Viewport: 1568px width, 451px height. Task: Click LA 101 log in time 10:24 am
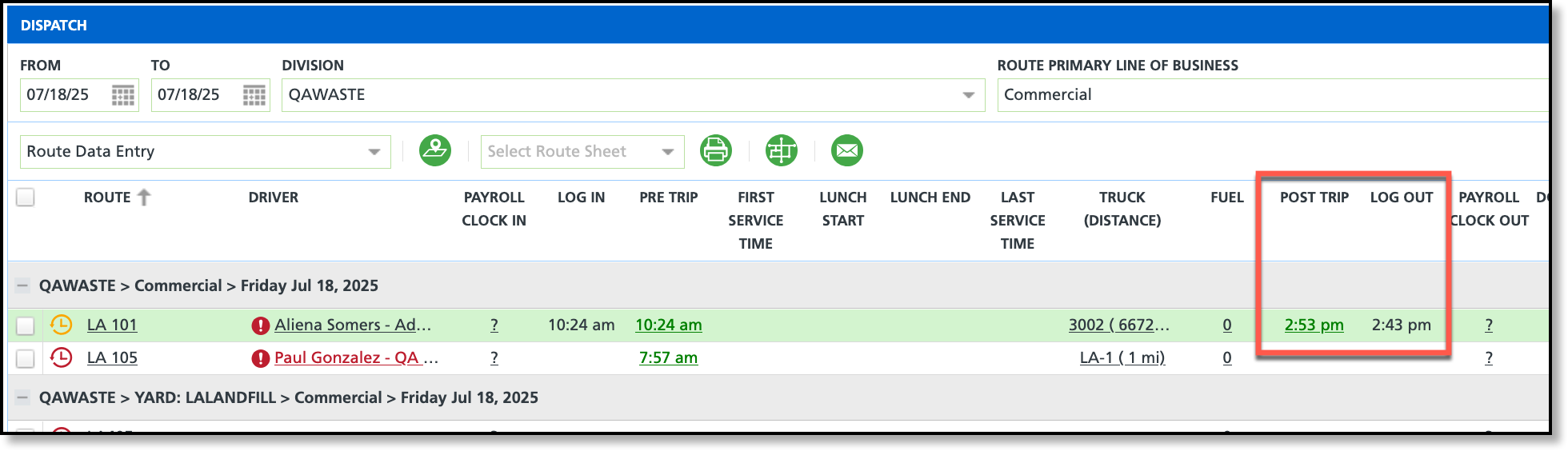click(582, 325)
